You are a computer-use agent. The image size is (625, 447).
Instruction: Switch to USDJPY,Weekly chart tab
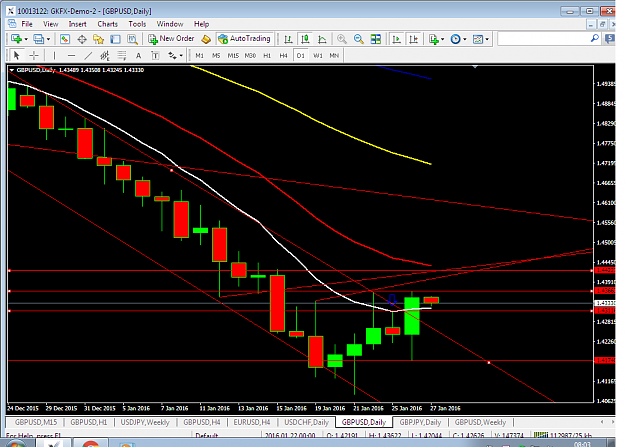point(145,422)
